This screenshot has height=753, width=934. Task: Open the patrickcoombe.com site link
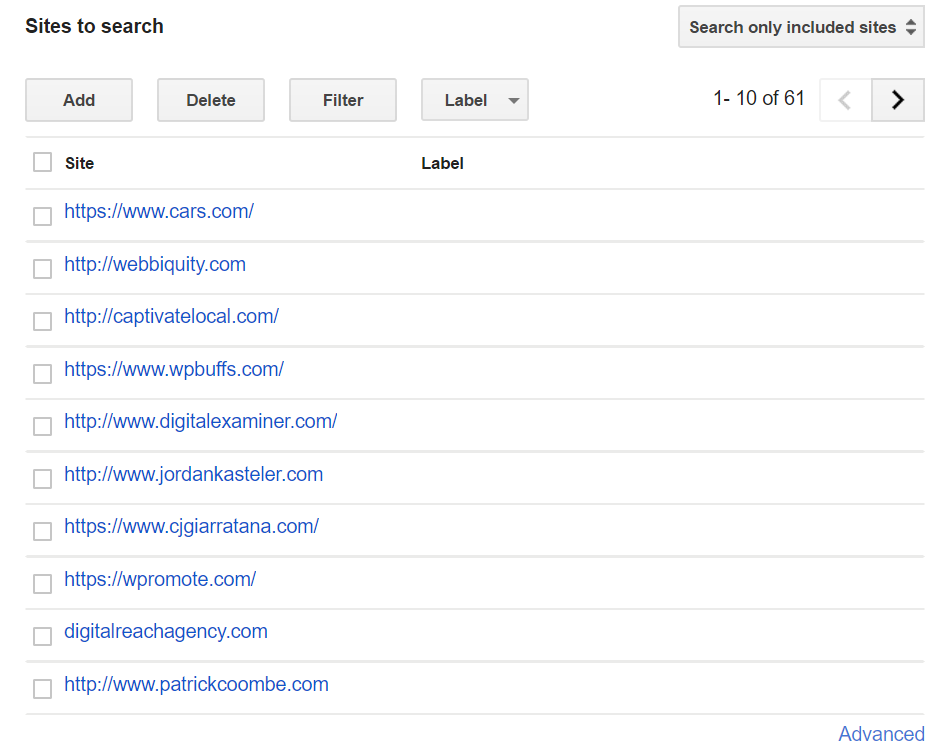tap(196, 684)
